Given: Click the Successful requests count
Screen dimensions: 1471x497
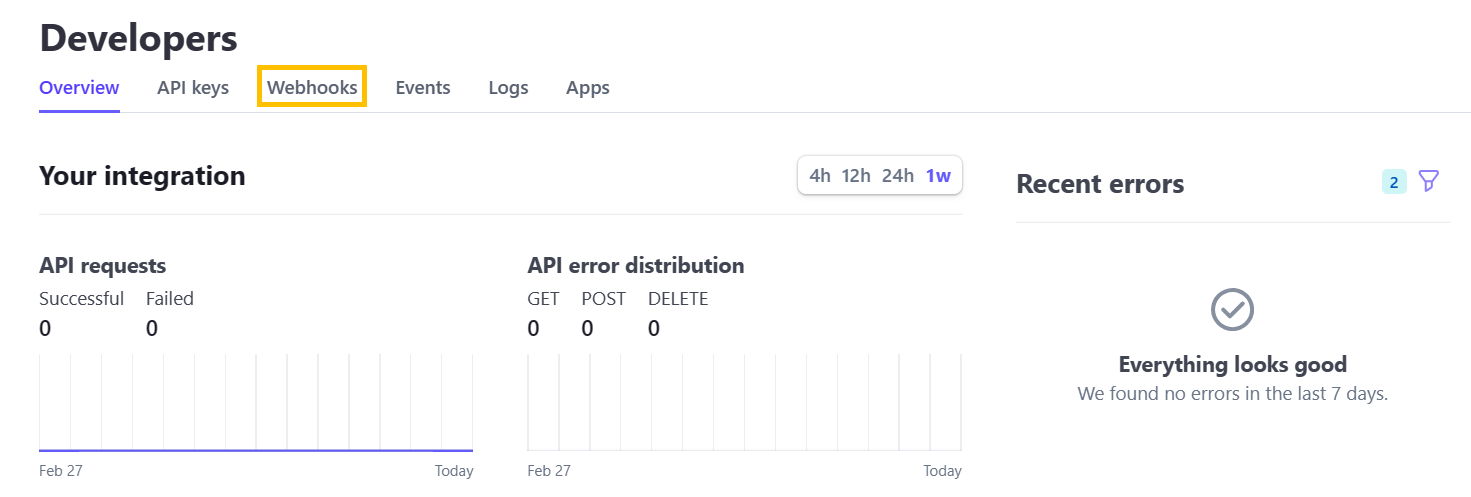Looking at the screenshot, I should (x=45, y=328).
